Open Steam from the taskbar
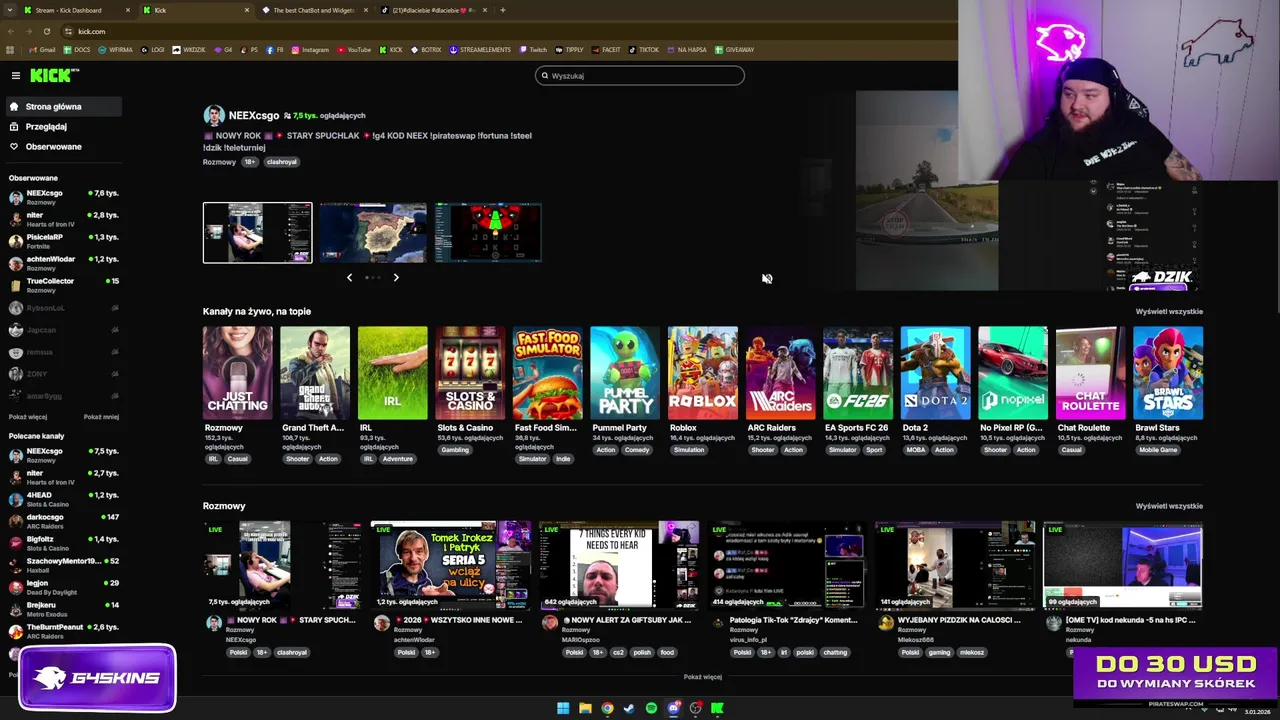 [x=629, y=708]
